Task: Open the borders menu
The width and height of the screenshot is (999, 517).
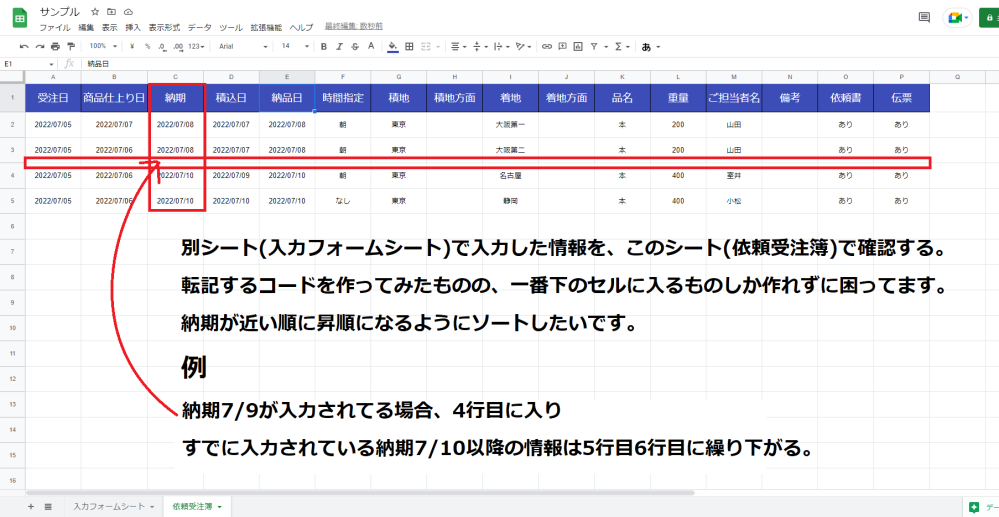Action: point(409,47)
